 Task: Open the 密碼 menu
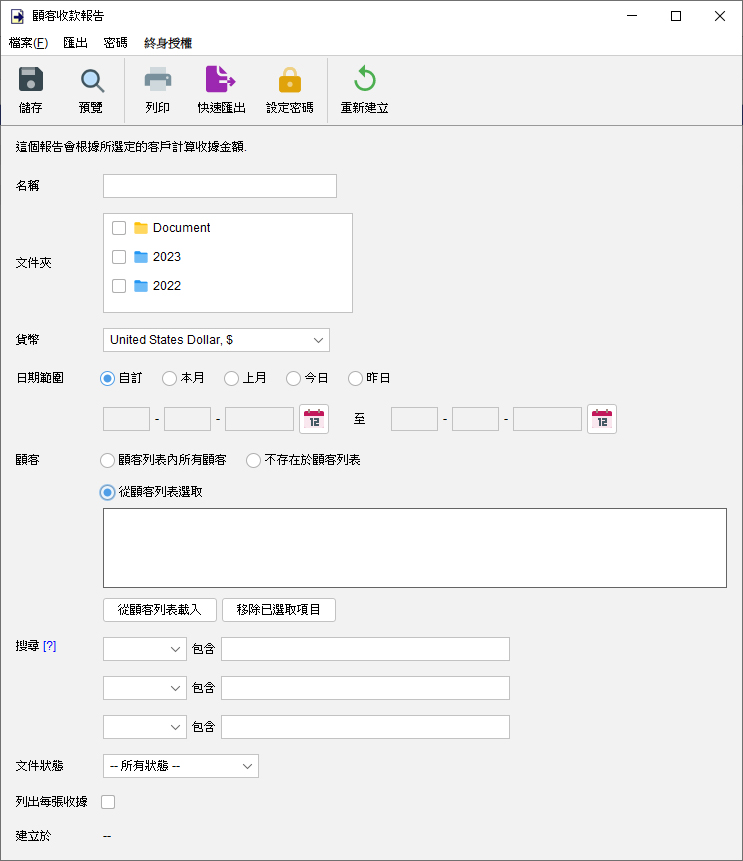click(x=115, y=43)
